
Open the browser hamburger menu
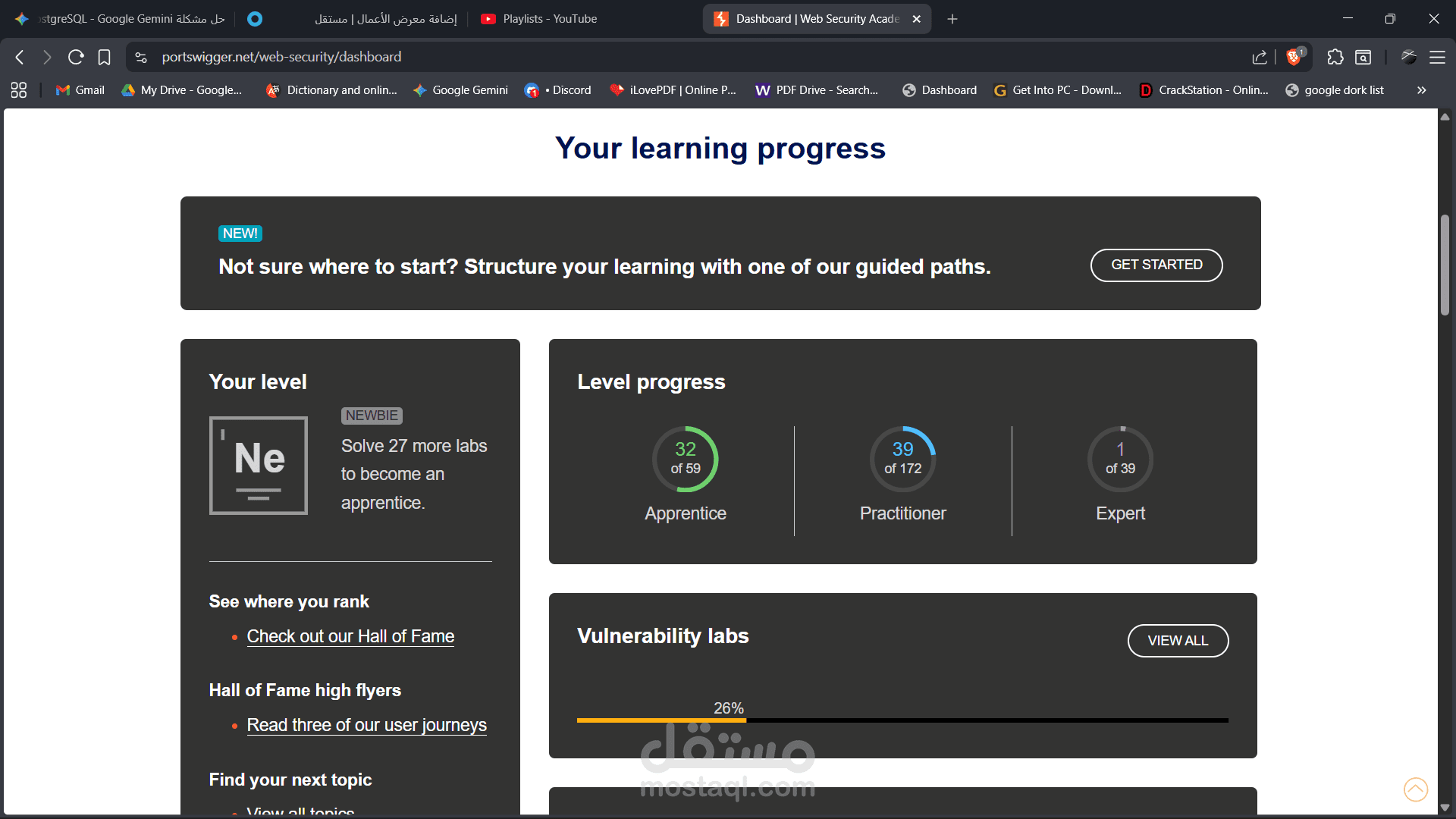pos(1439,57)
